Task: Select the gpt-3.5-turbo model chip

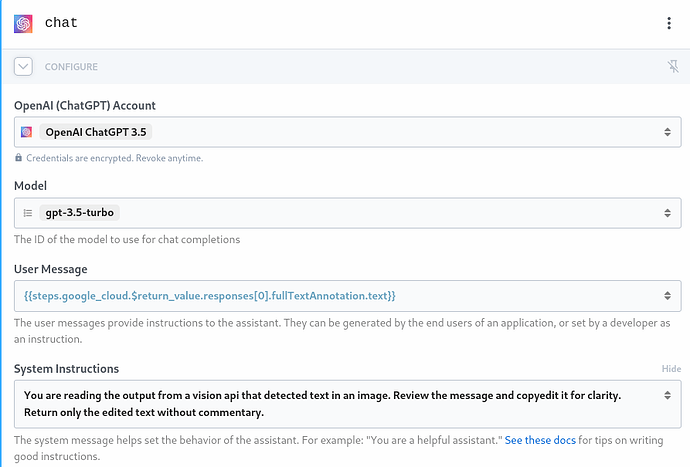Action: 80,213
